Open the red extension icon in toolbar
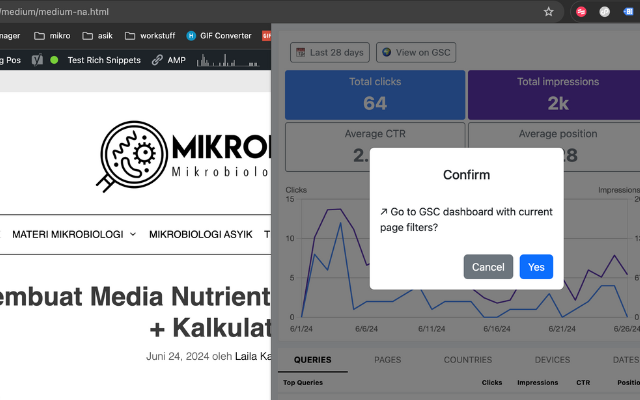Screen dimensions: 640x400 pyautogui.click(x=581, y=12)
